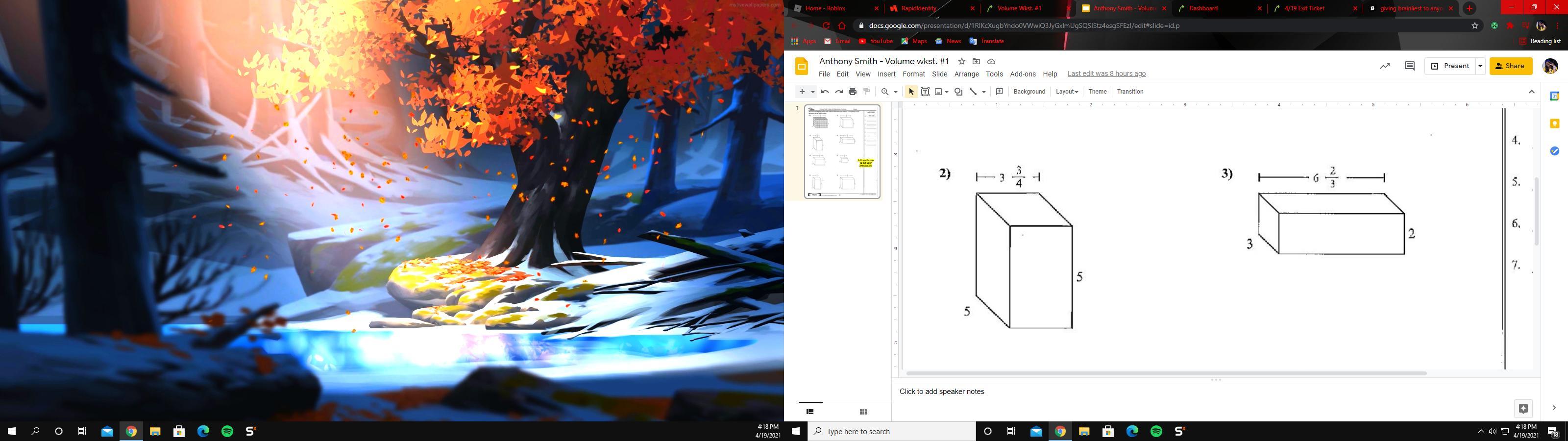This screenshot has height=441, width=1568.
Task: Star the presentation title
Action: pyautogui.click(x=962, y=62)
